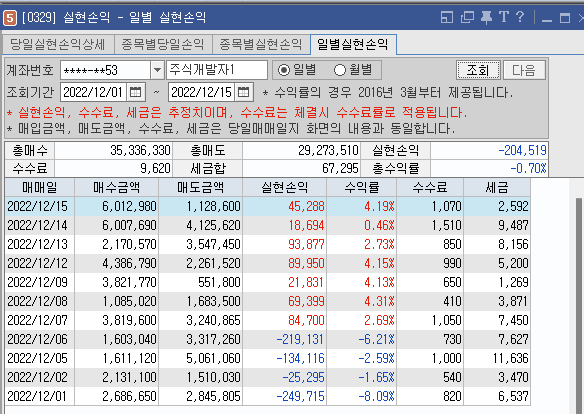The width and height of the screenshot is (584, 414).
Task: Click the total 수수료 value 9,620
Action: 155,168
